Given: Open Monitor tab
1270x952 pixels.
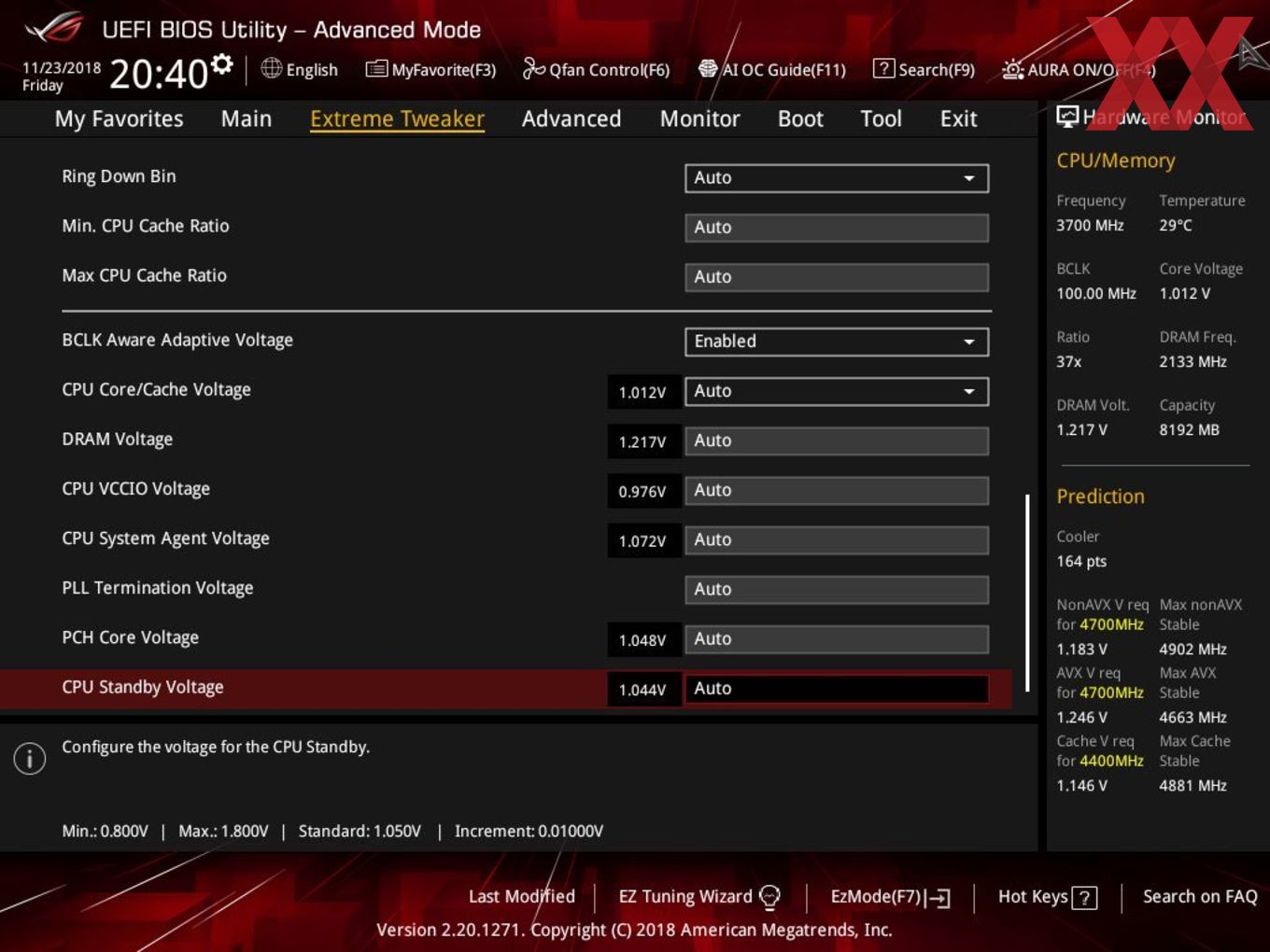Looking at the screenshot, I should [x=699, y=119].
